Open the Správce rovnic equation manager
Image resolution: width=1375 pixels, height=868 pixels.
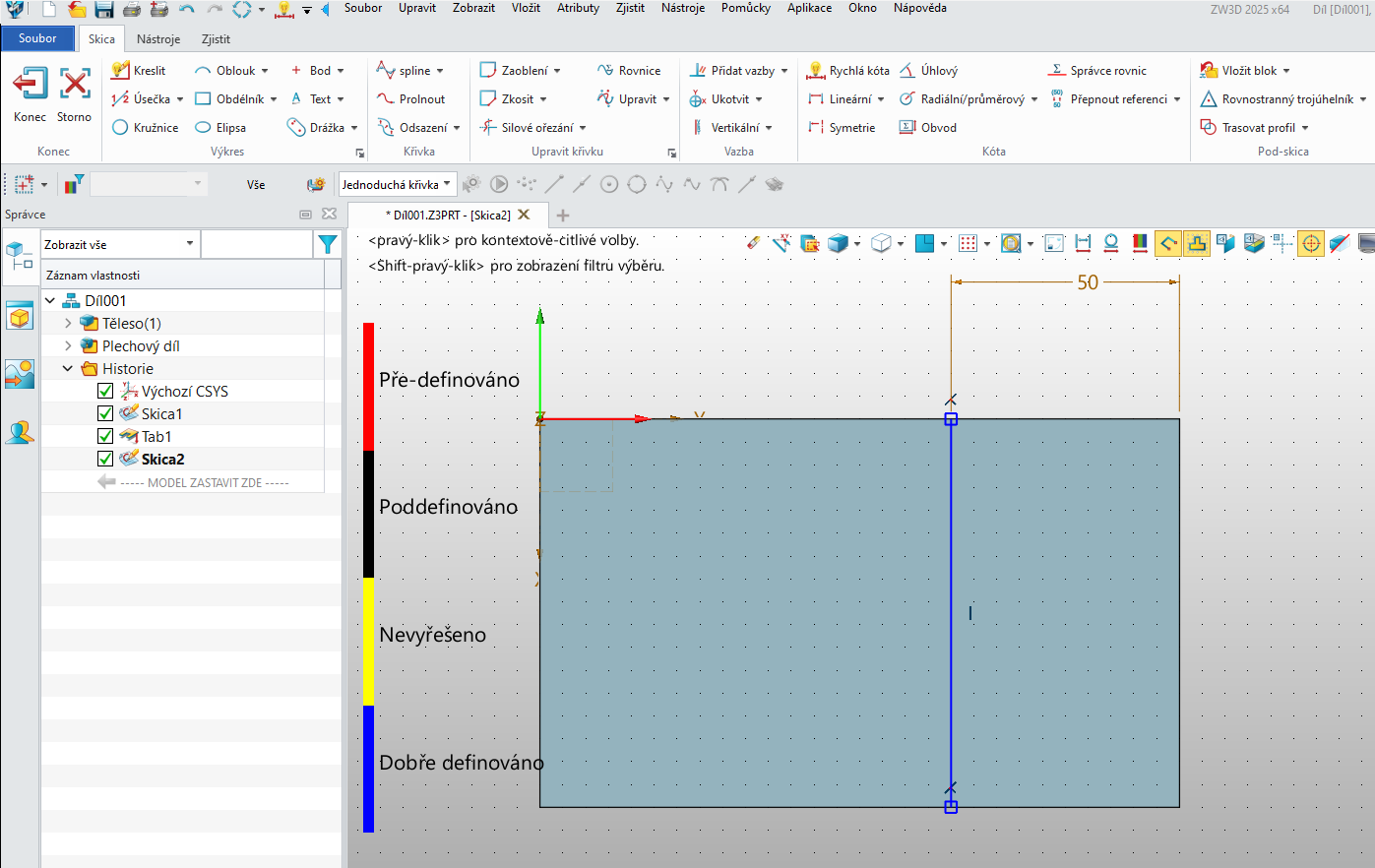coord(1097,71)
